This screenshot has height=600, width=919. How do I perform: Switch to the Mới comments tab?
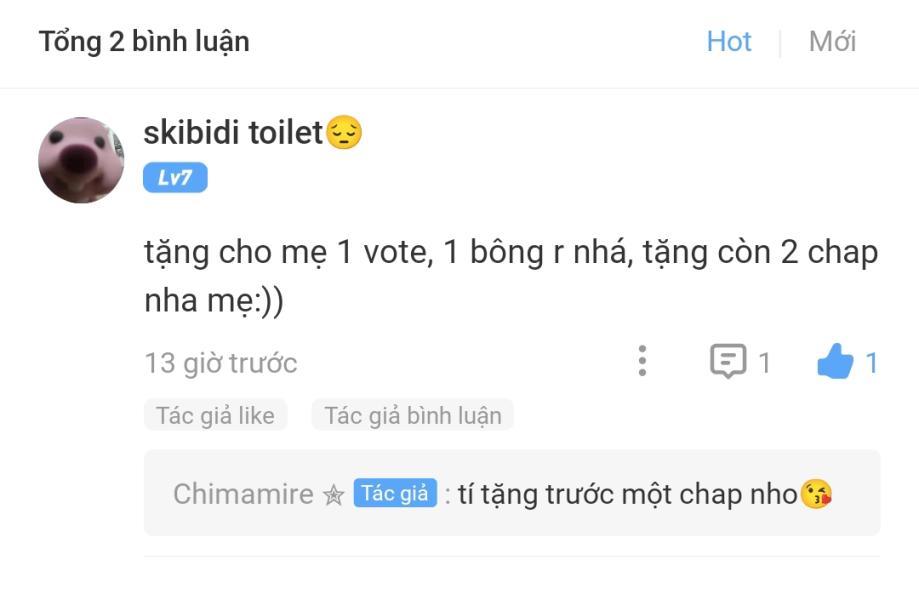click(832, 42)
